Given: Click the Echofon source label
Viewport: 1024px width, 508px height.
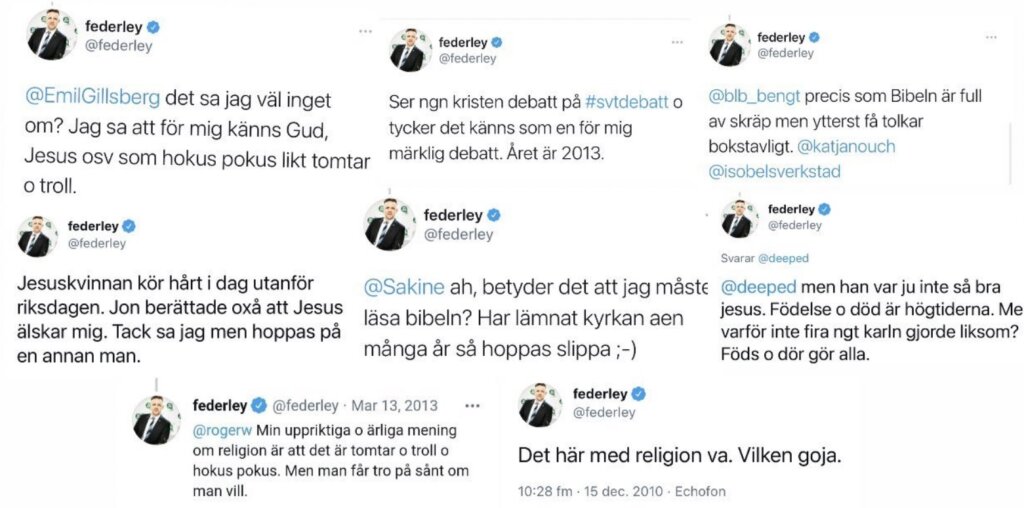Looking at the screenshot, I should click(706, 491).
